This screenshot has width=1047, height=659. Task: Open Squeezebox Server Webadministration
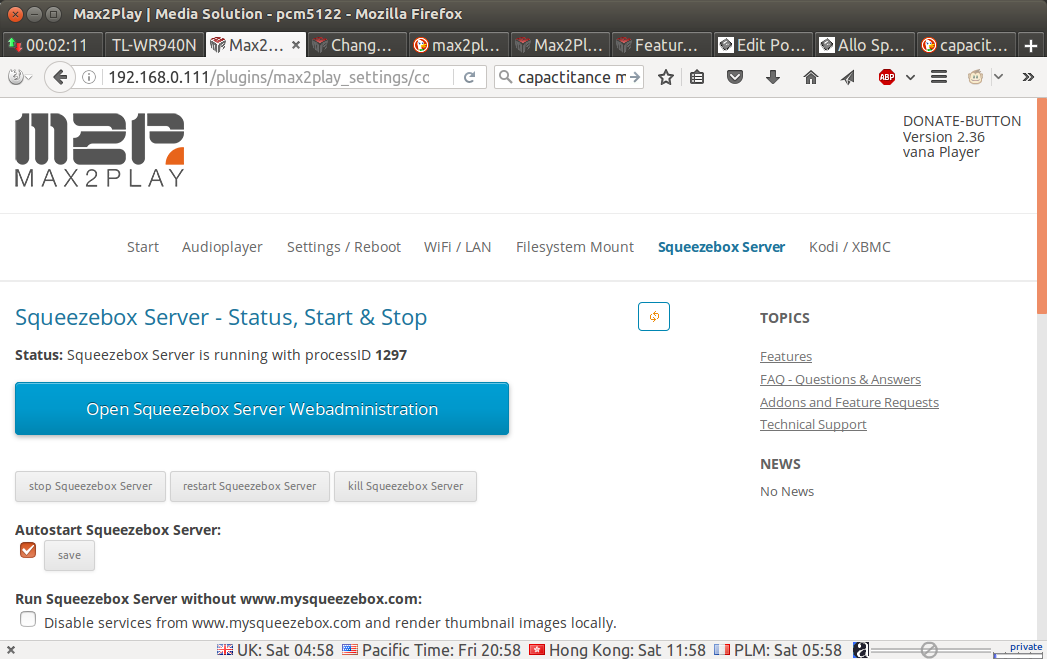(x=262, y=409)
